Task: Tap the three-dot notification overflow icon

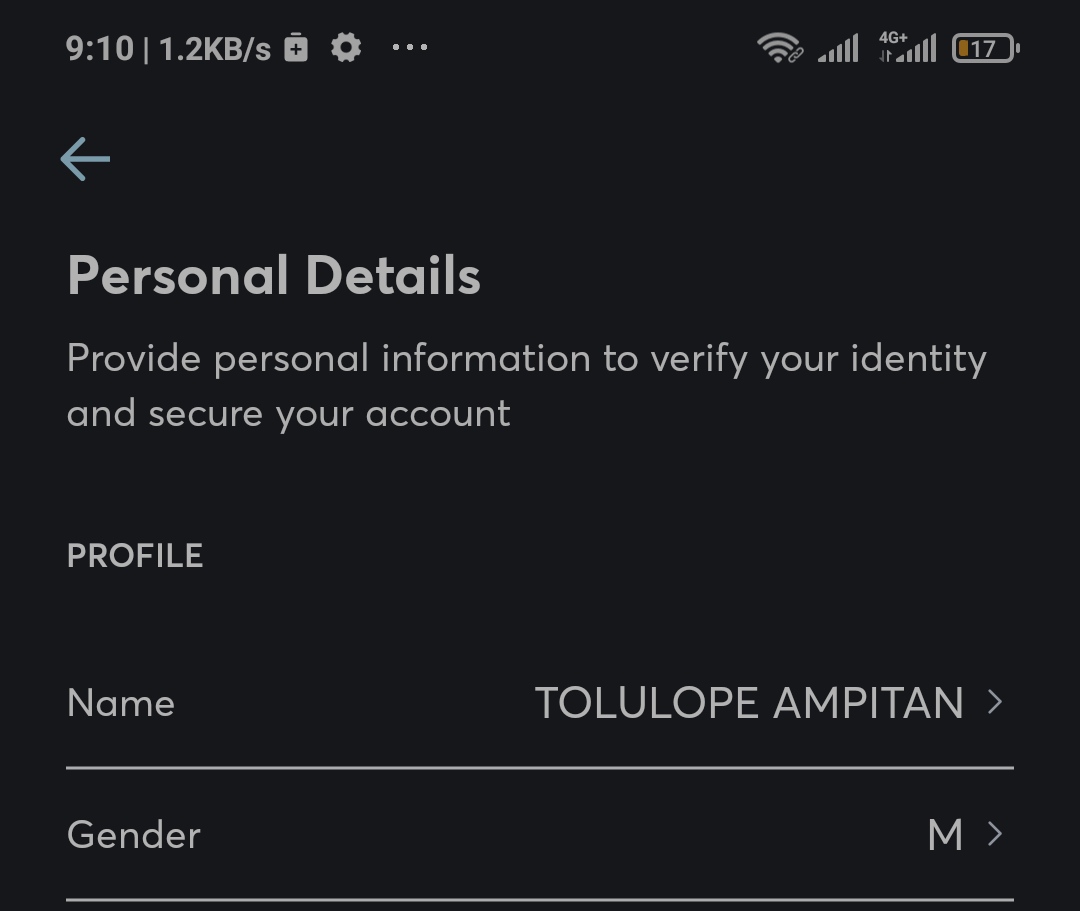Action: (410, 47)
